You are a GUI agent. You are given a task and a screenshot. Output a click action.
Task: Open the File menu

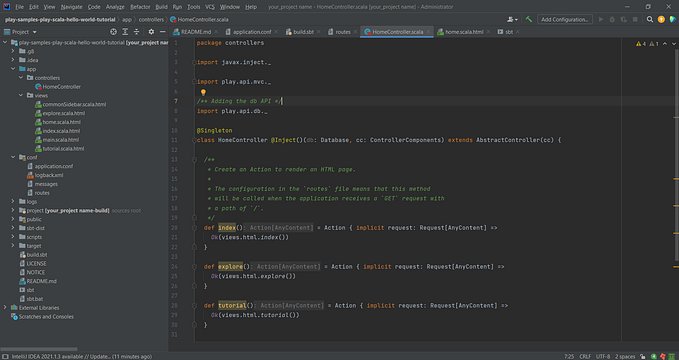tap(19, 7)
